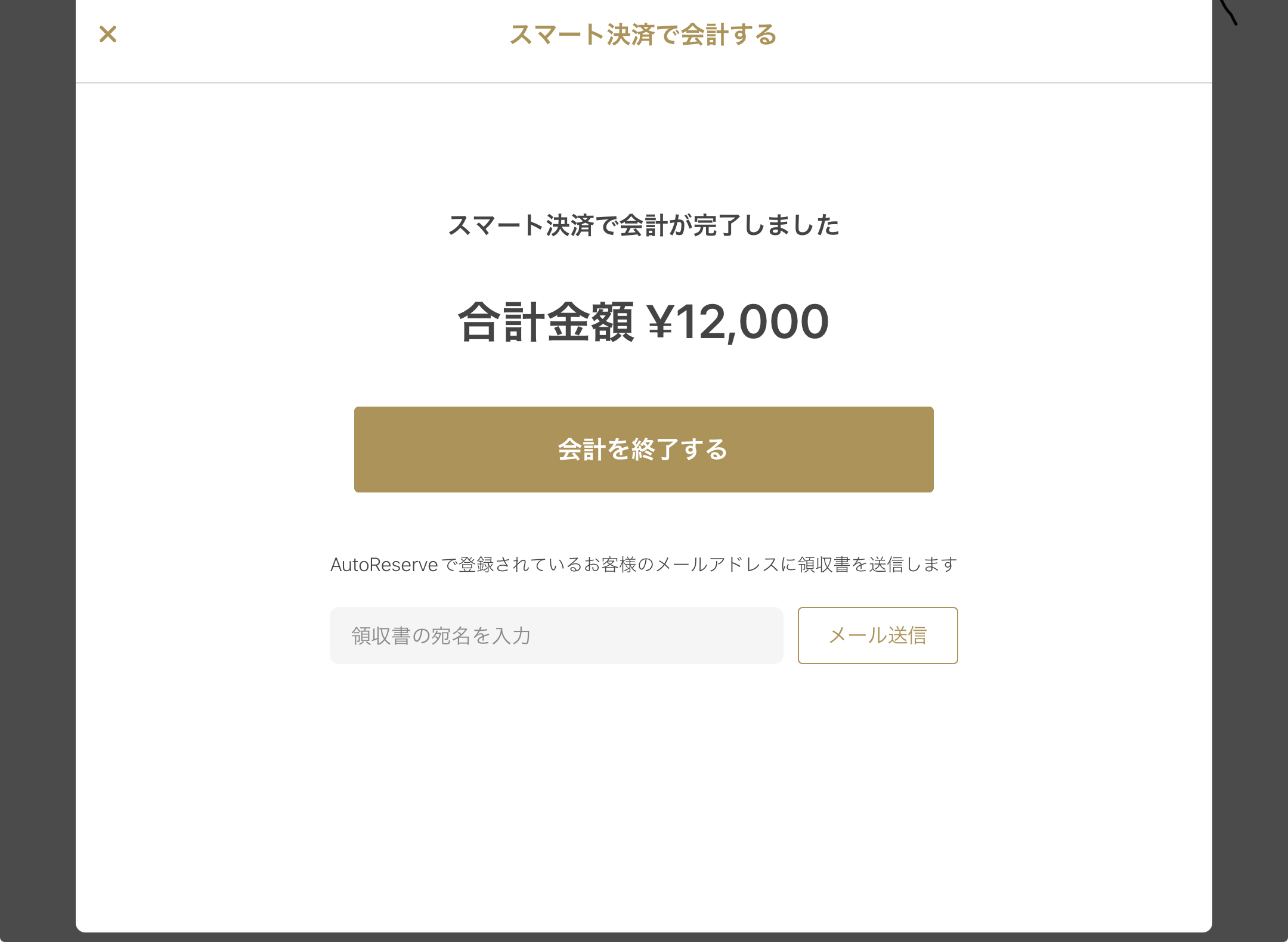Select the receipt addressee placeholder text
Viewport: 1288px width, 942px height.
pyautogui.click(x=441, y=636)
